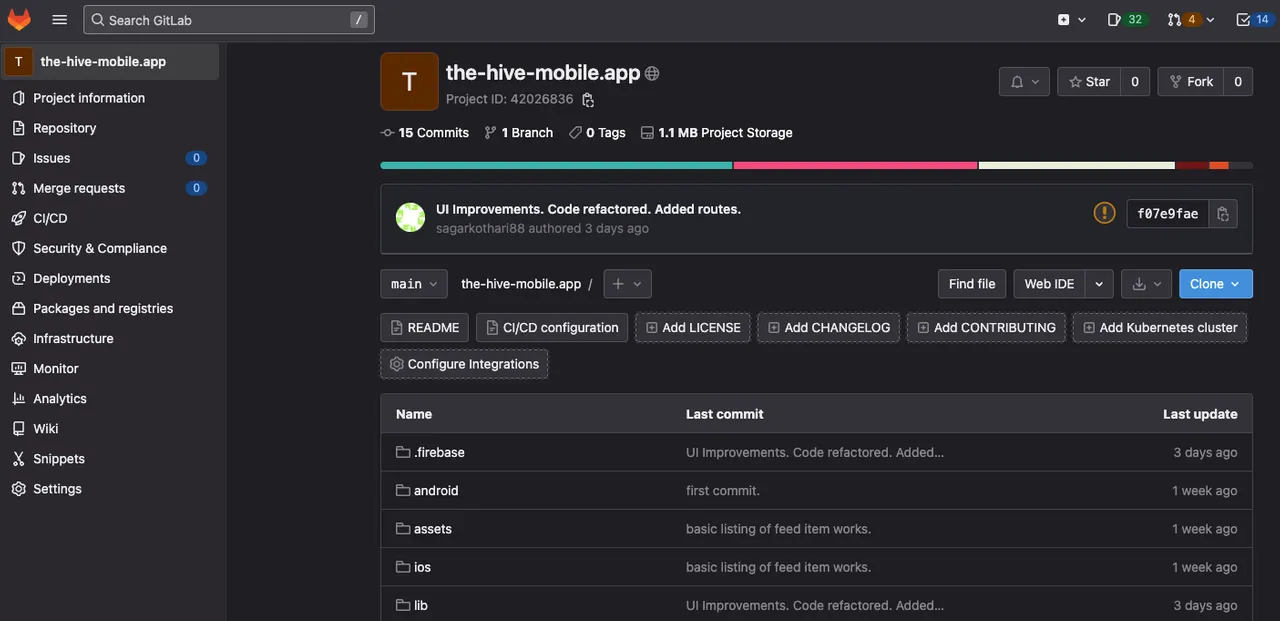Click the teal segment of language bar
This screenshot has width=1280, height=621.
pyautogui.click(x=557, y=165)
